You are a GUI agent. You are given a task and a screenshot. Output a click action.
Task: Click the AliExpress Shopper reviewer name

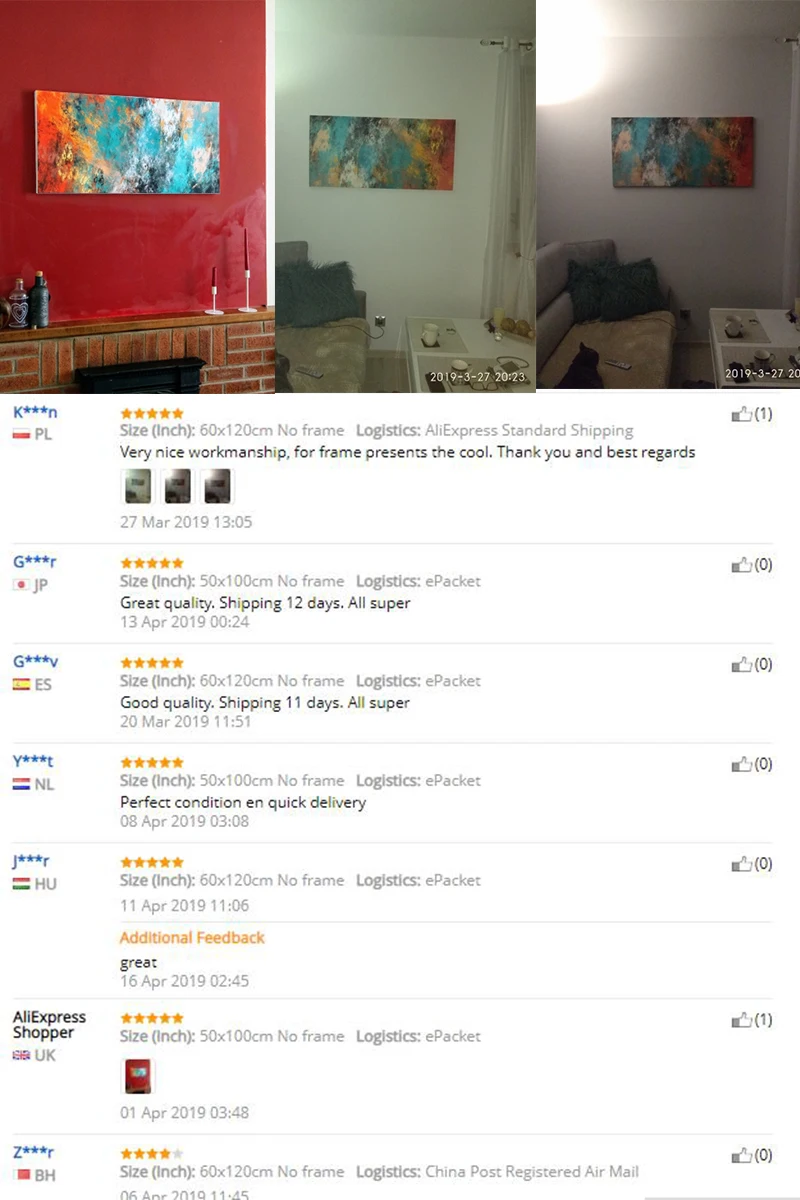click(x=49, y=1024)
